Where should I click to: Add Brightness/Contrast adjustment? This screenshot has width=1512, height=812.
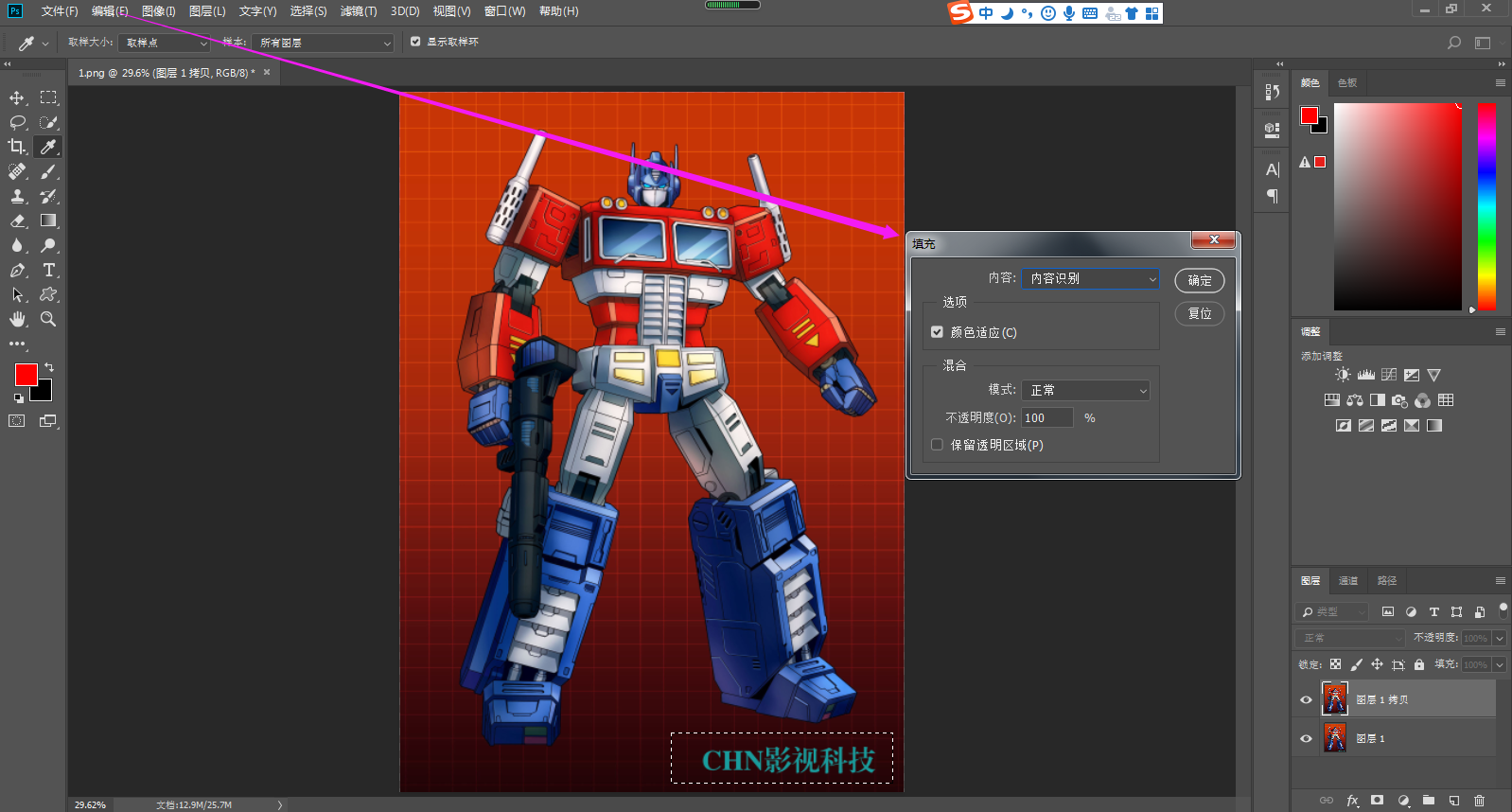point(1343,375)
